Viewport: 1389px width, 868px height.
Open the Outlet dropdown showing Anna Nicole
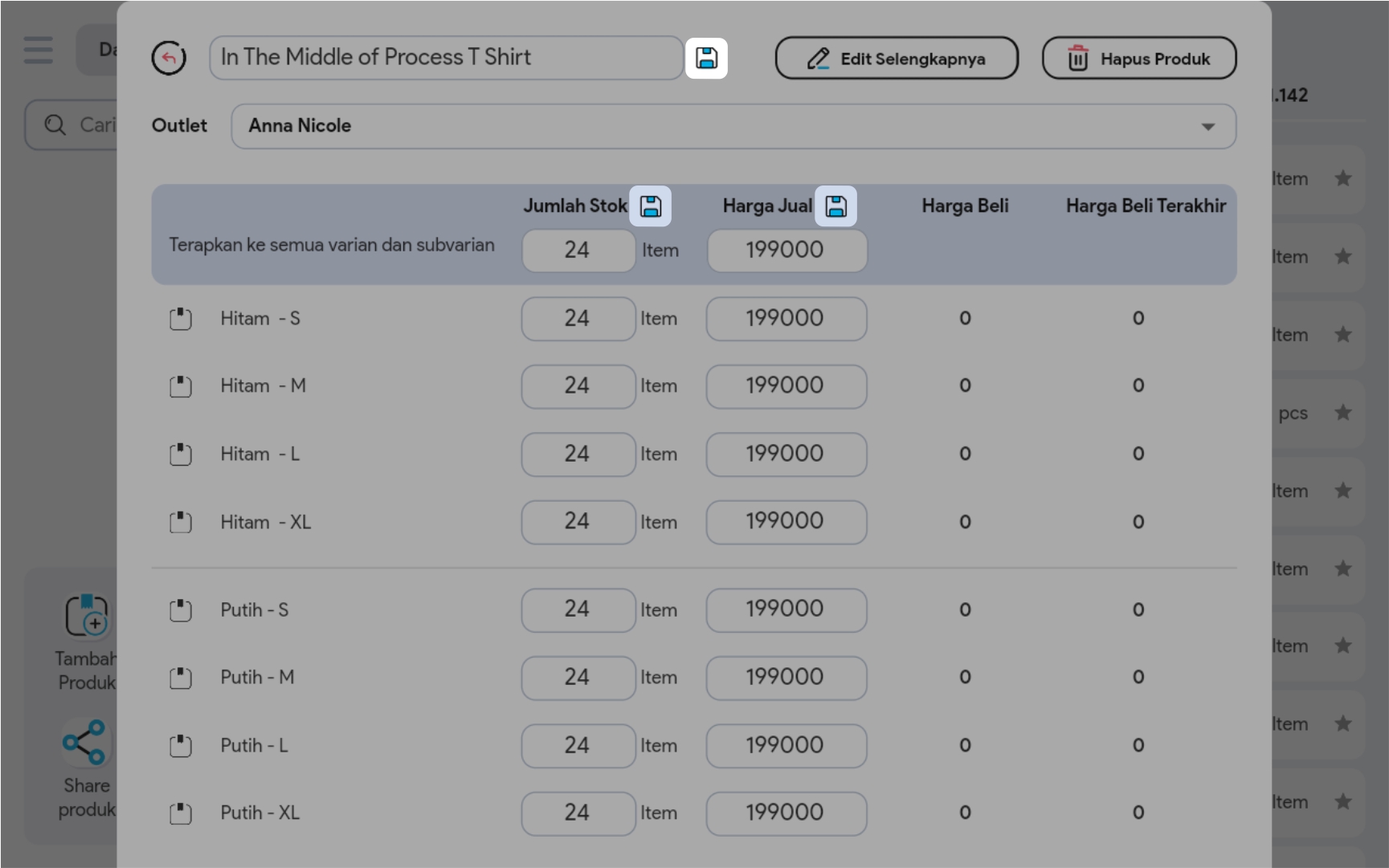pos(733,126)
